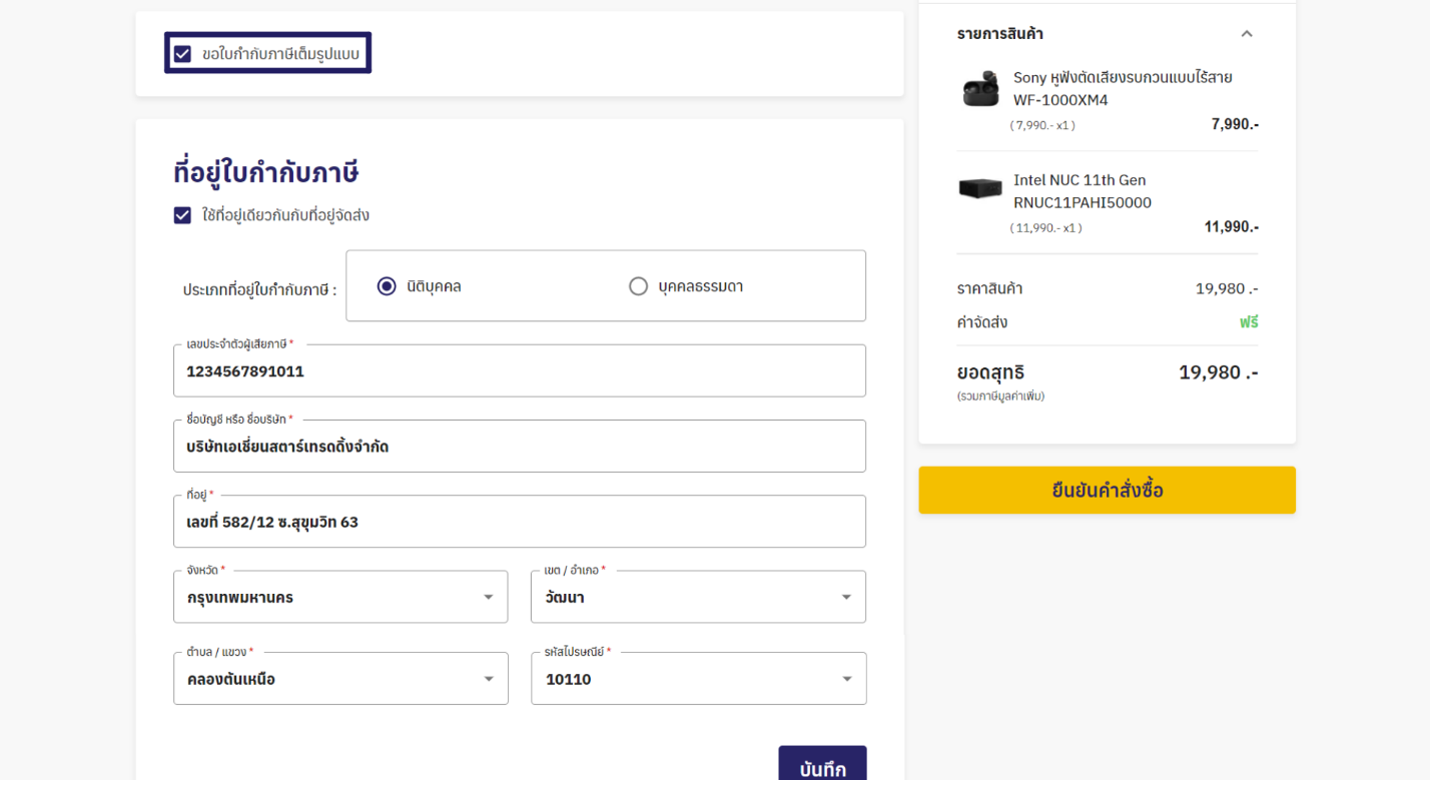This screenshot has height=785, width=1430.
Task: Click the Intel NUC 11th Gen product name
Action: tap(1082, 191)
